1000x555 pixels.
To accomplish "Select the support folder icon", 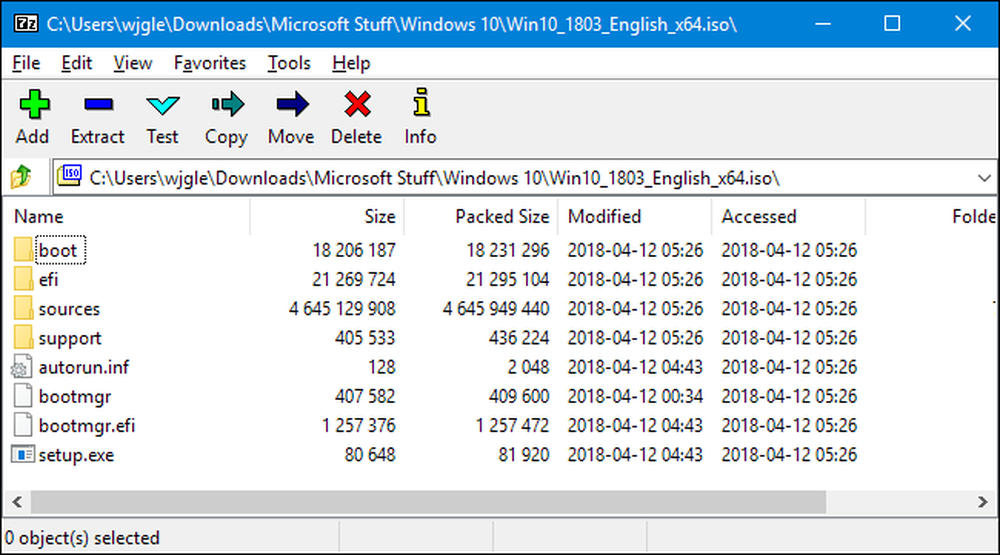I will [x=23, y=337].
